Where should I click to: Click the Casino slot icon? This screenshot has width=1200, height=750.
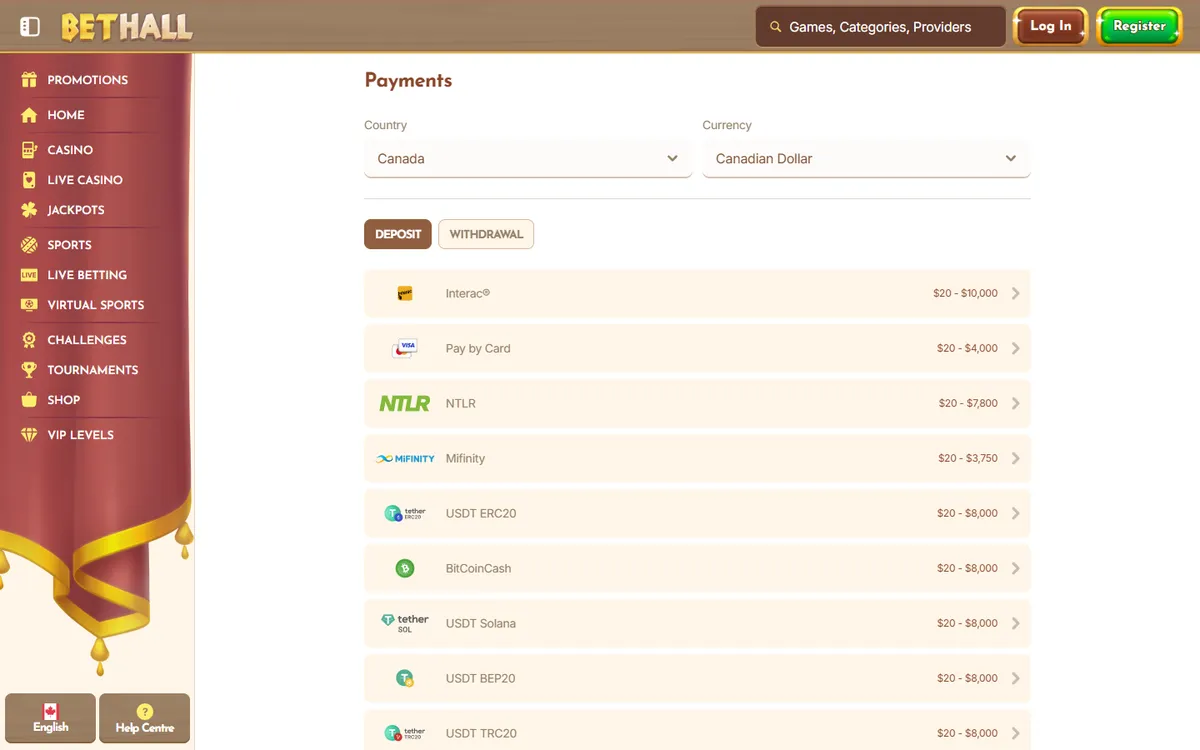point(29,150)
